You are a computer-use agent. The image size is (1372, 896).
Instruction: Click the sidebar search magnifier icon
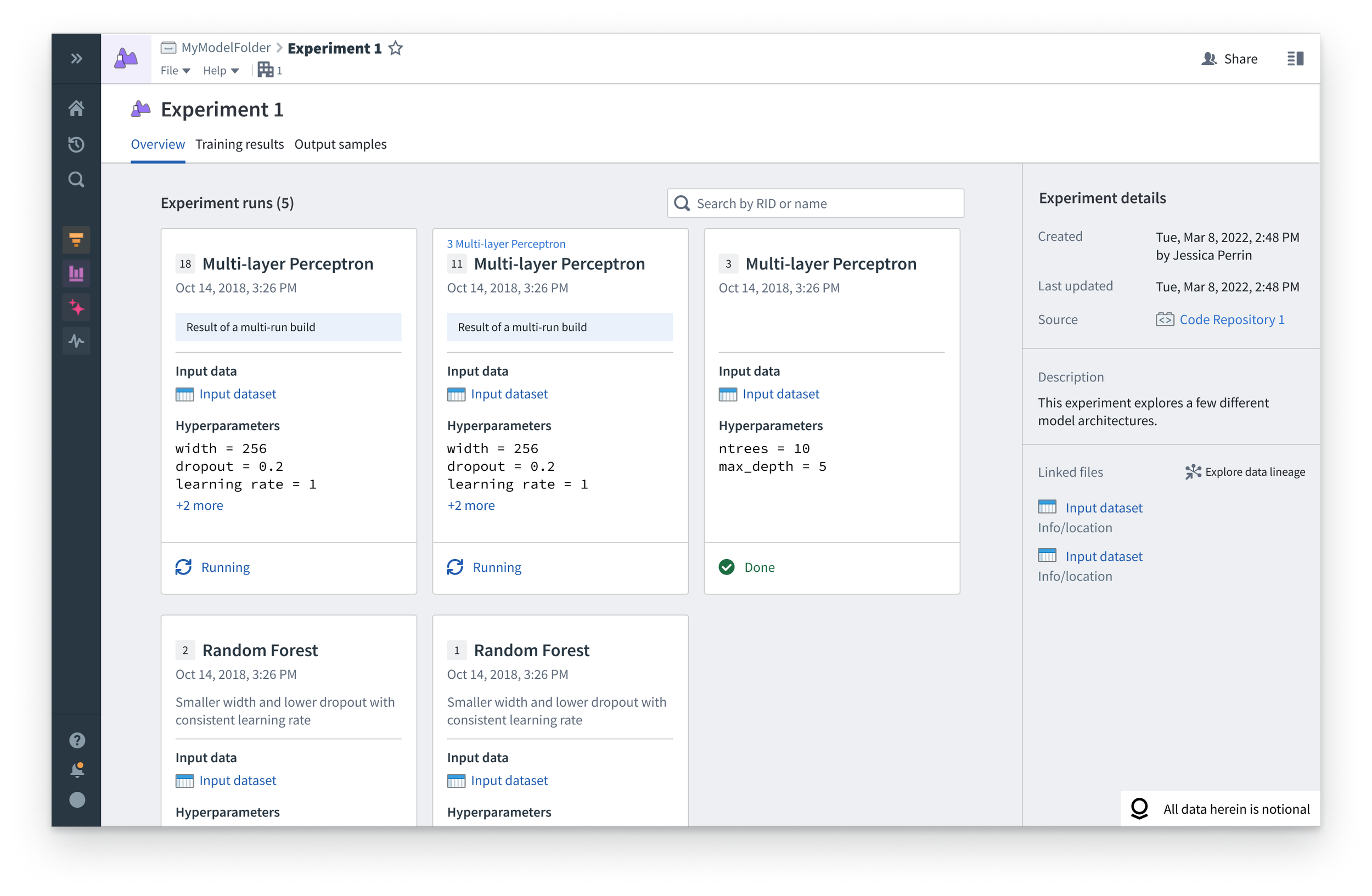click(x=76, y=180)
